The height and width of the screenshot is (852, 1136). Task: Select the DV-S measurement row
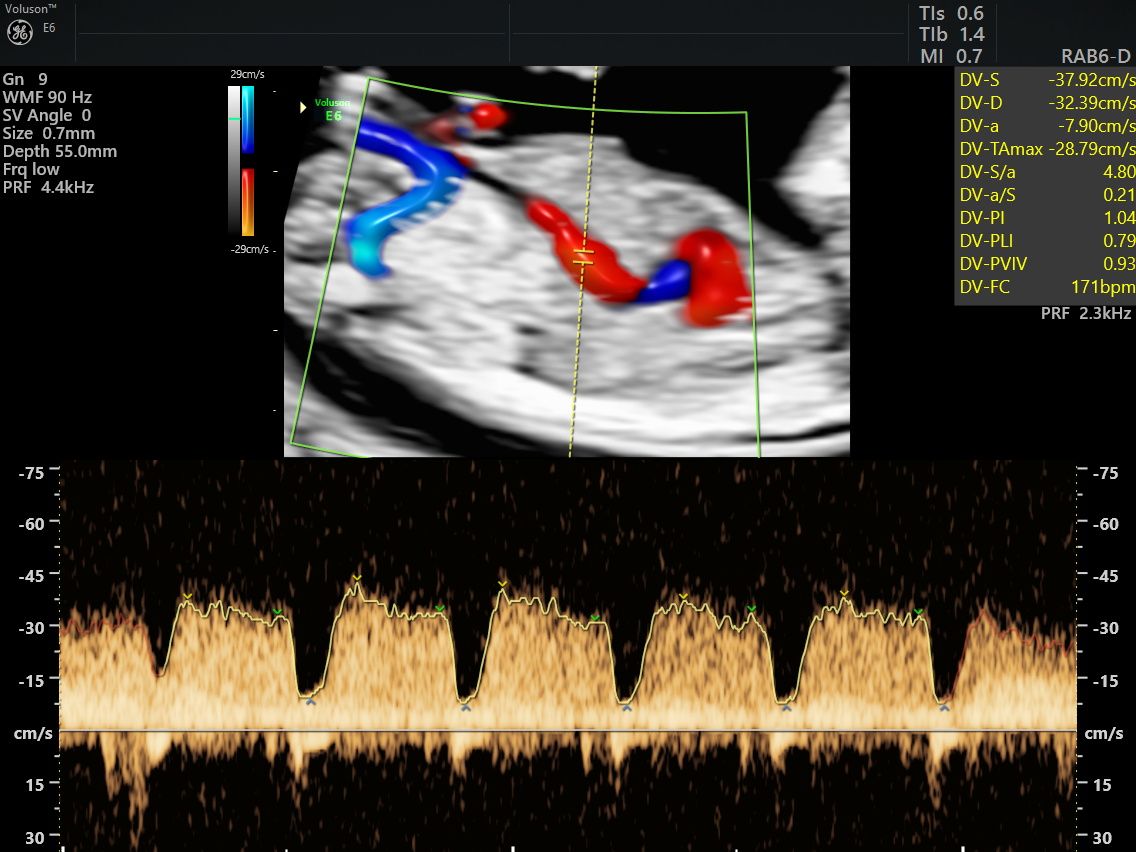1045,81
